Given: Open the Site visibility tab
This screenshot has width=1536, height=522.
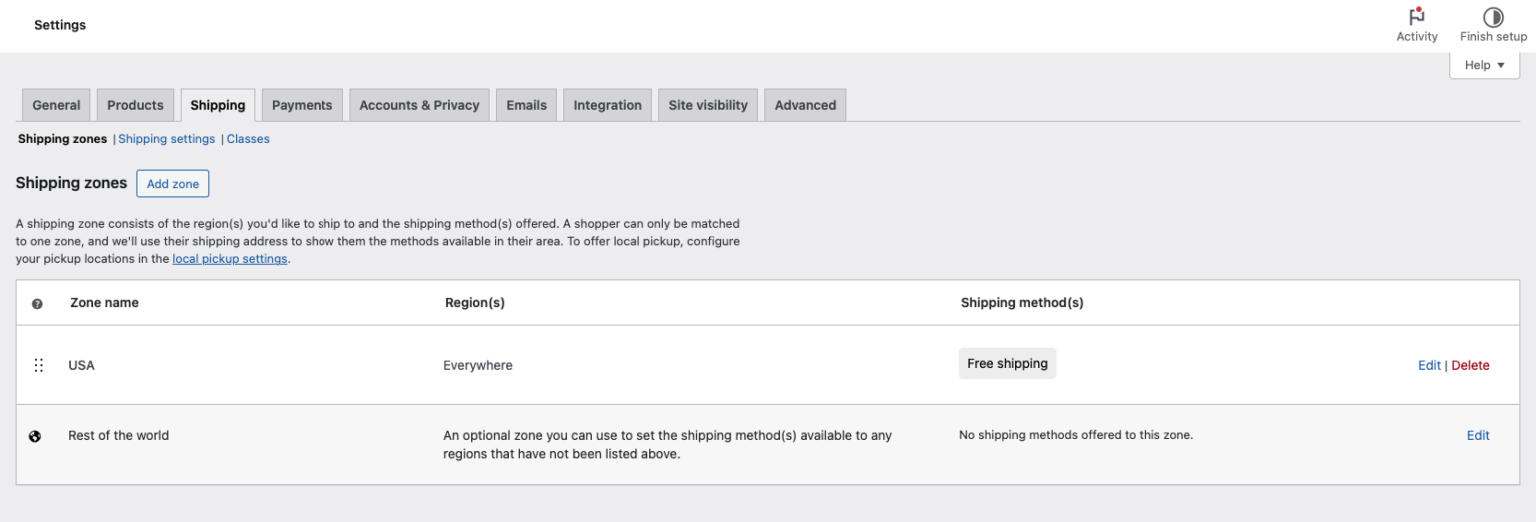Looking at the screenshot, I should [708, 105].
